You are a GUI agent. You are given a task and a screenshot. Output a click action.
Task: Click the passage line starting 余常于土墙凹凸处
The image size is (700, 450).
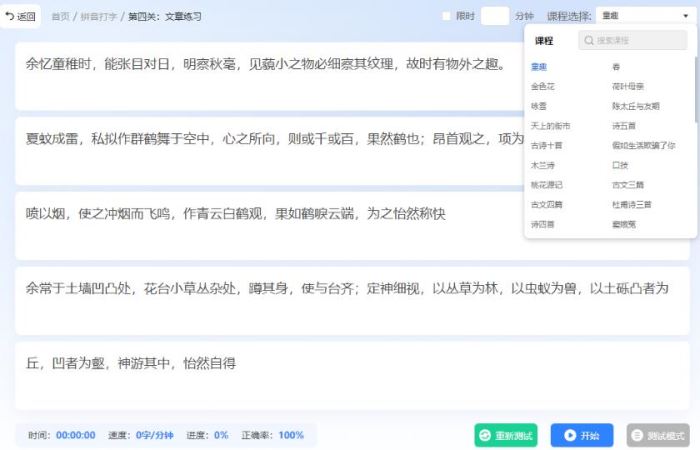click(347, 288)
